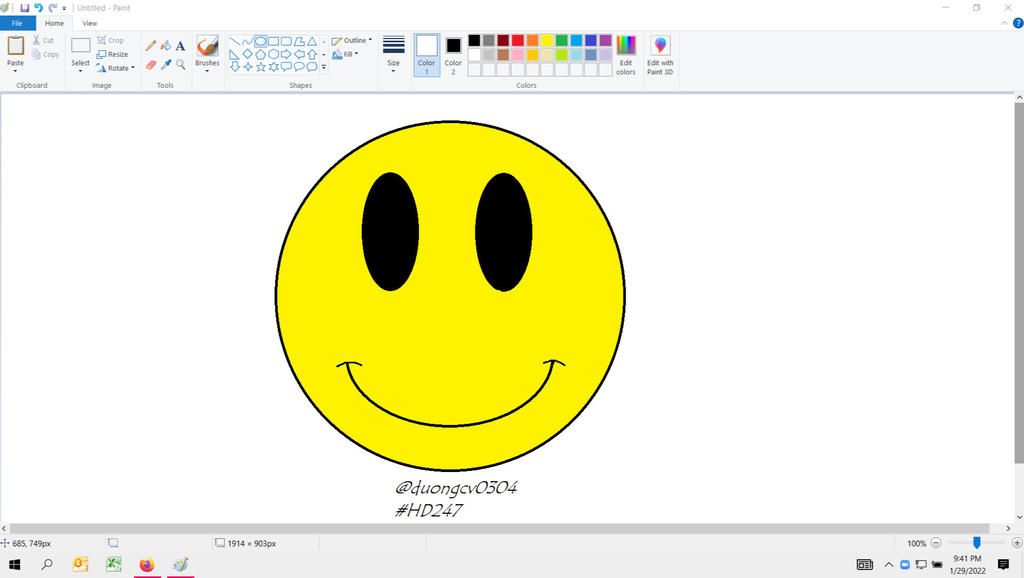This screenshot has height=578, width=1024.
Task: Select the Color picker eyedropper tool
Action: pos(166,65)
